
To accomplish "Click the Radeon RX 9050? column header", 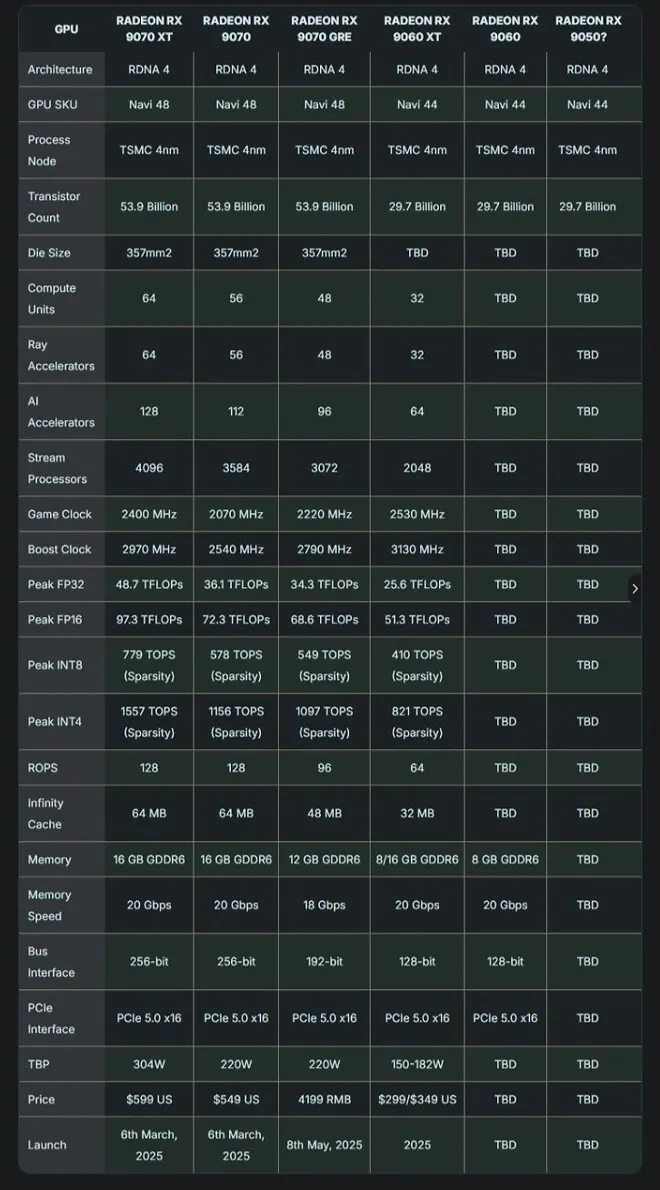I will pos(588,29).
